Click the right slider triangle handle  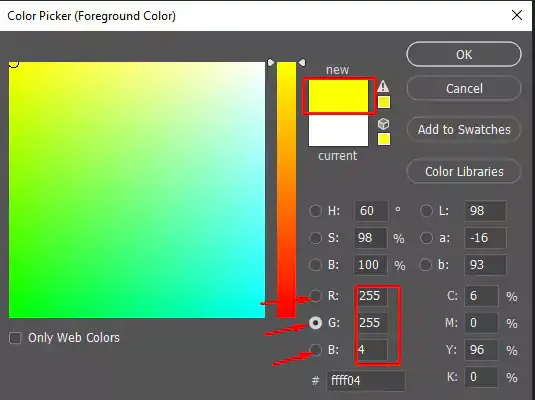click(302, 62)
